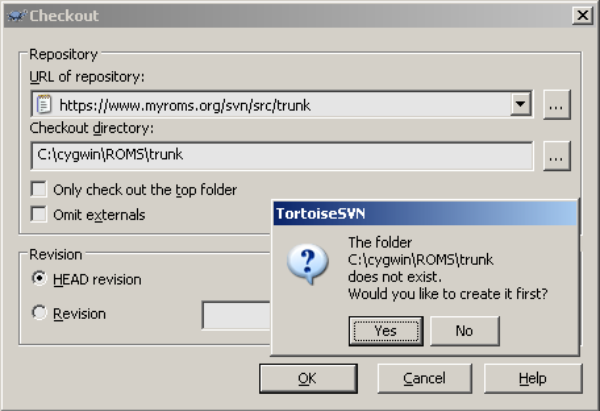Image resolution: width=600 pixels, height=411 pixels.
Task: Click the 'Checkout directory:' label
Action: [91, 128]
